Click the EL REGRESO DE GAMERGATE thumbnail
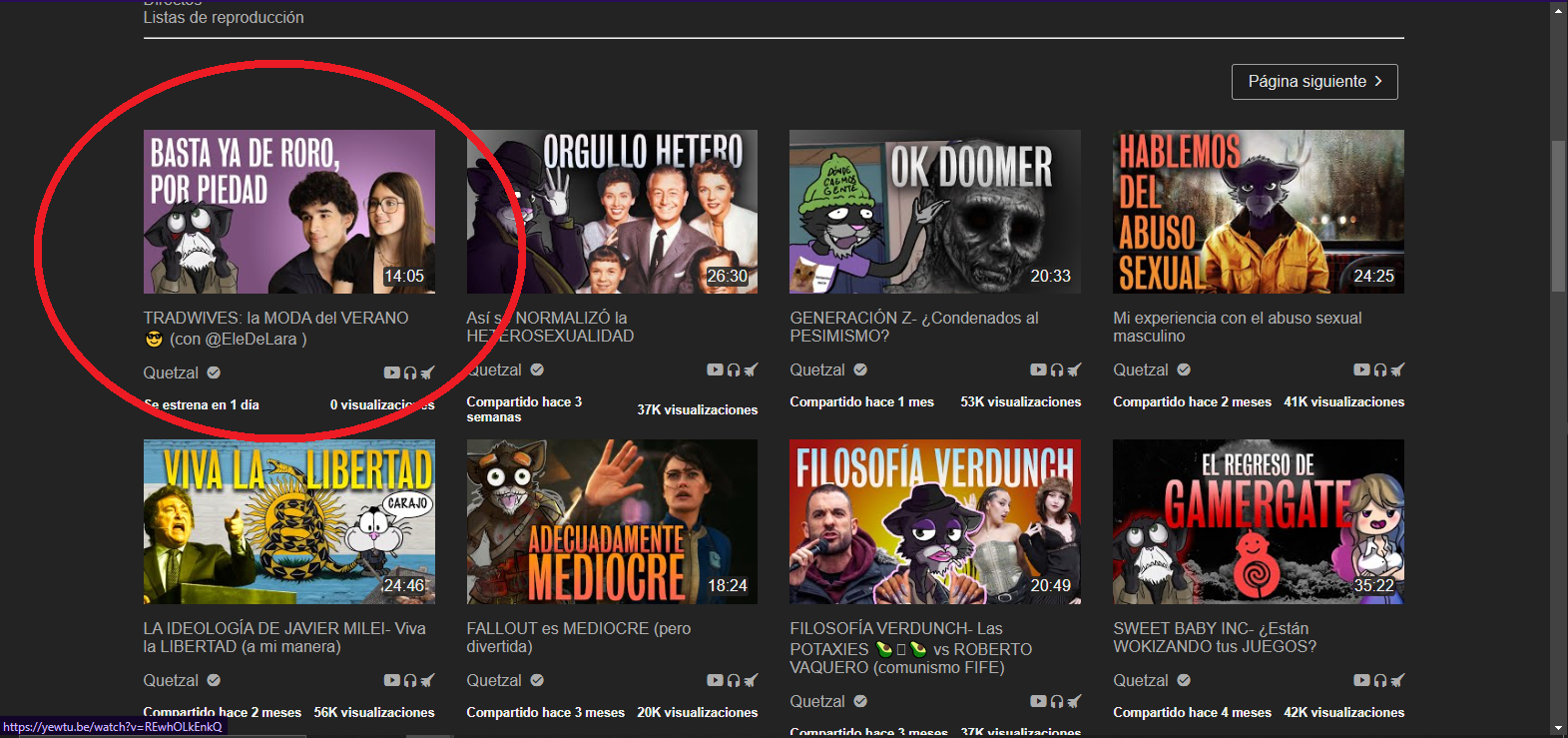This screenshot has height=738, width=1568. 1259,521
